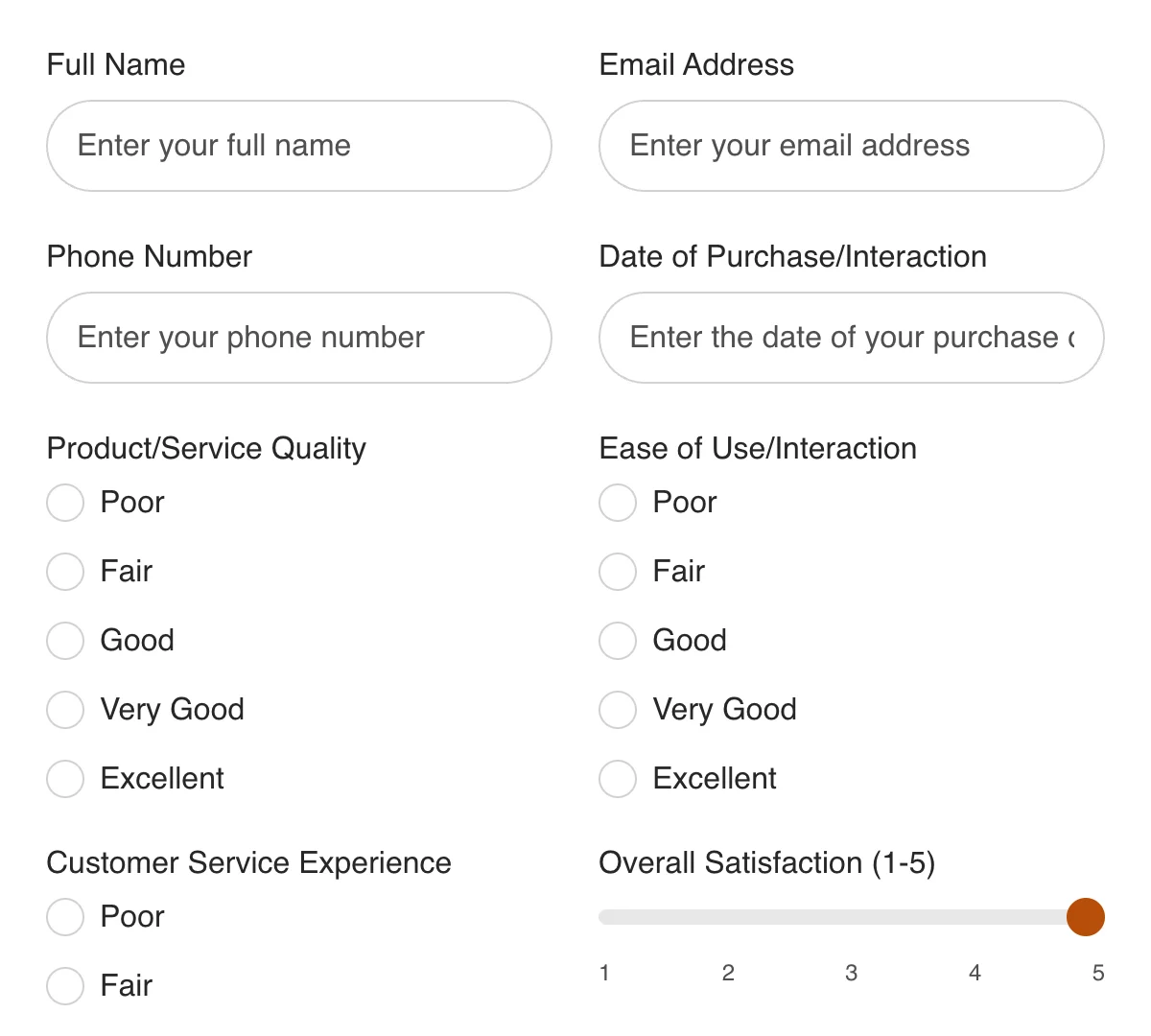
Task: Click the Overall Satisfaction slider handle
Action: 1086,916
